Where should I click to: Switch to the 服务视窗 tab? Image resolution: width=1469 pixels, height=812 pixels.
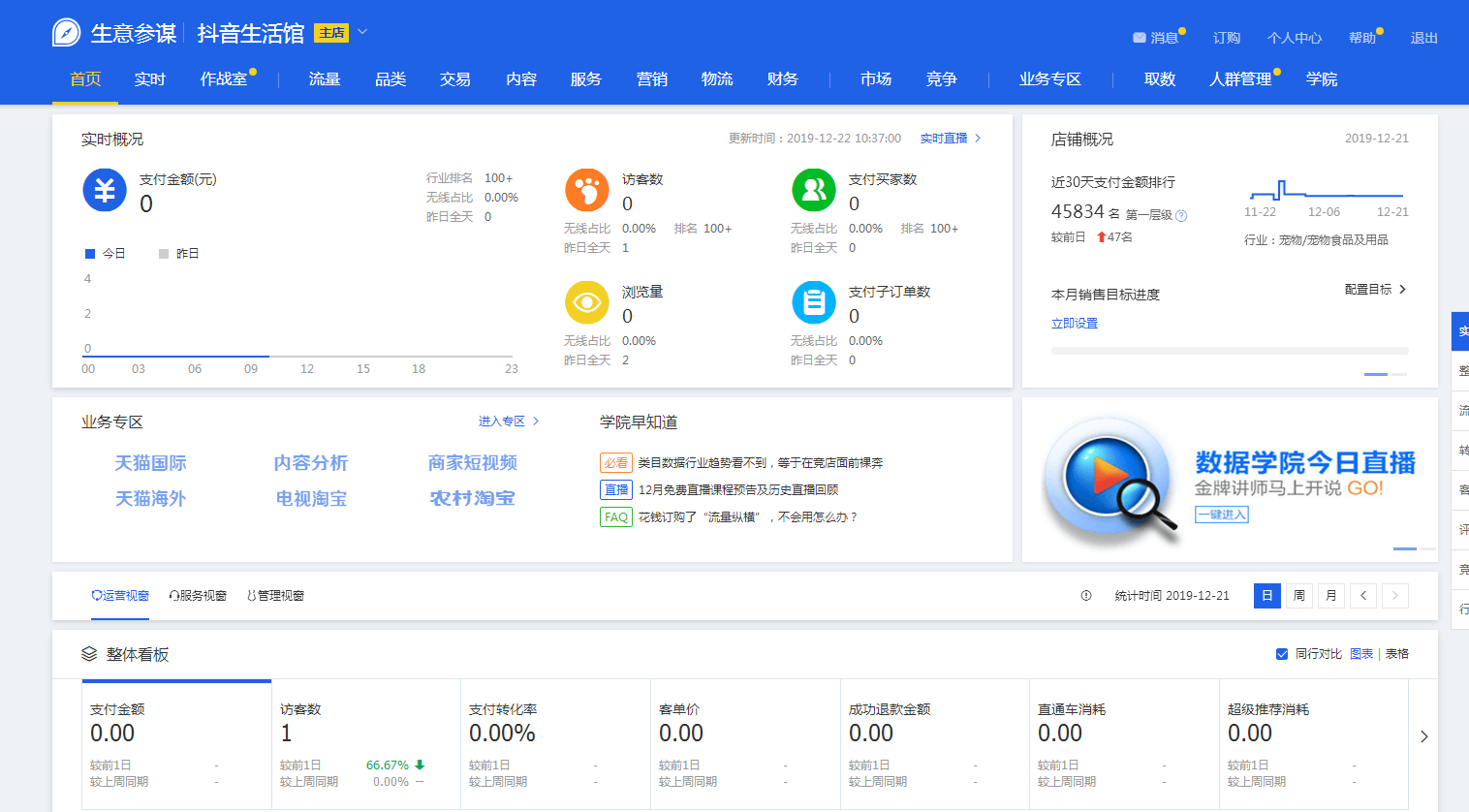[198, 596]
